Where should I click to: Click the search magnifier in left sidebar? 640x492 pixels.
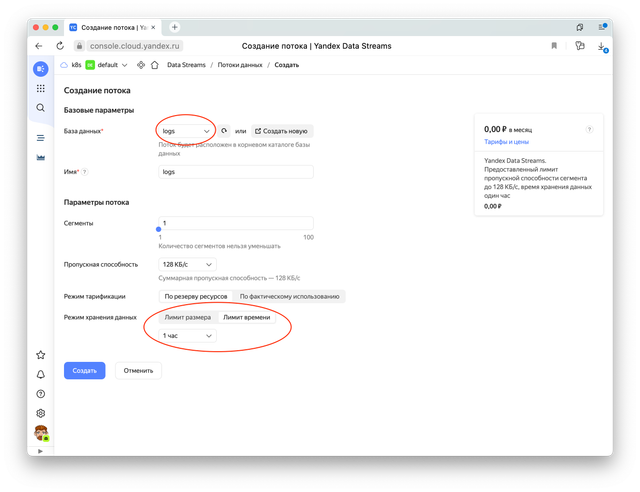[40, 107]
